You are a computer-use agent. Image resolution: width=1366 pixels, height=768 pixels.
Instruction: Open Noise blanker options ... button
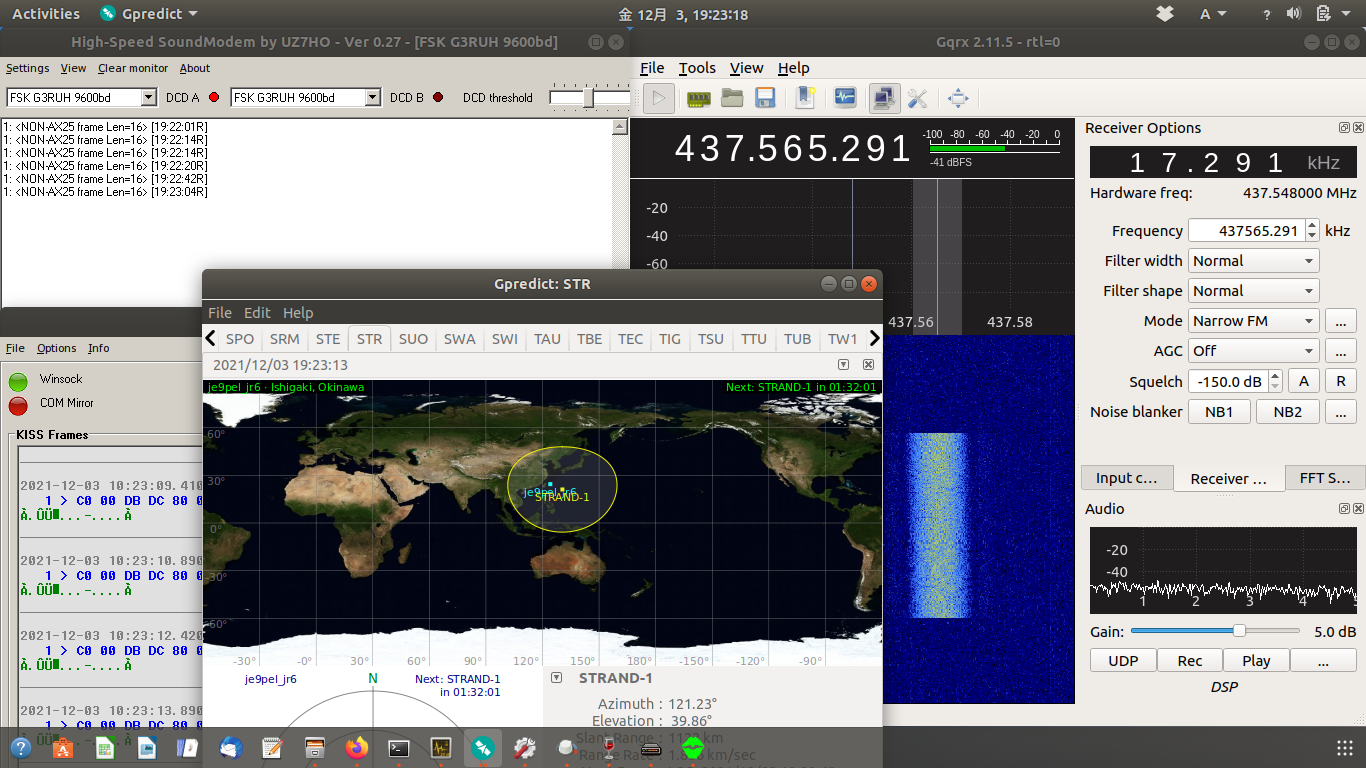1341,412
